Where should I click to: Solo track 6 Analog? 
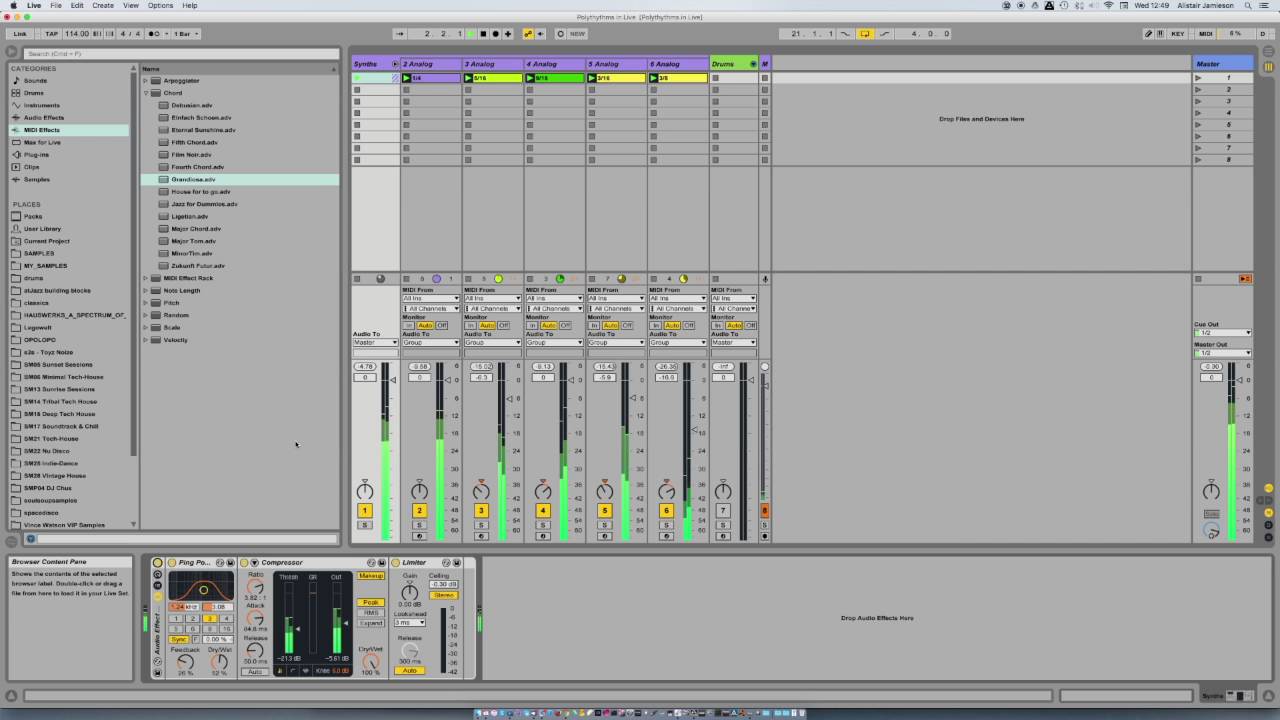(666, 525)
